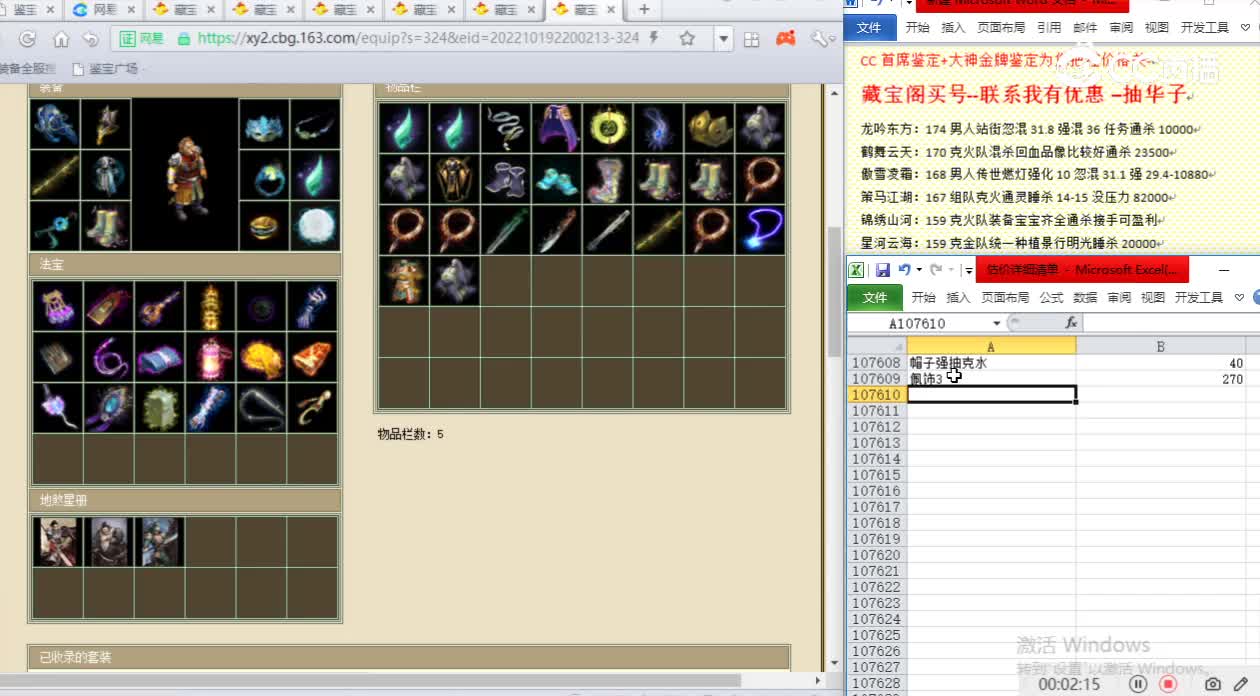
Task: Select the golden pagoda 法宝 item
Action: click(210, 306)
